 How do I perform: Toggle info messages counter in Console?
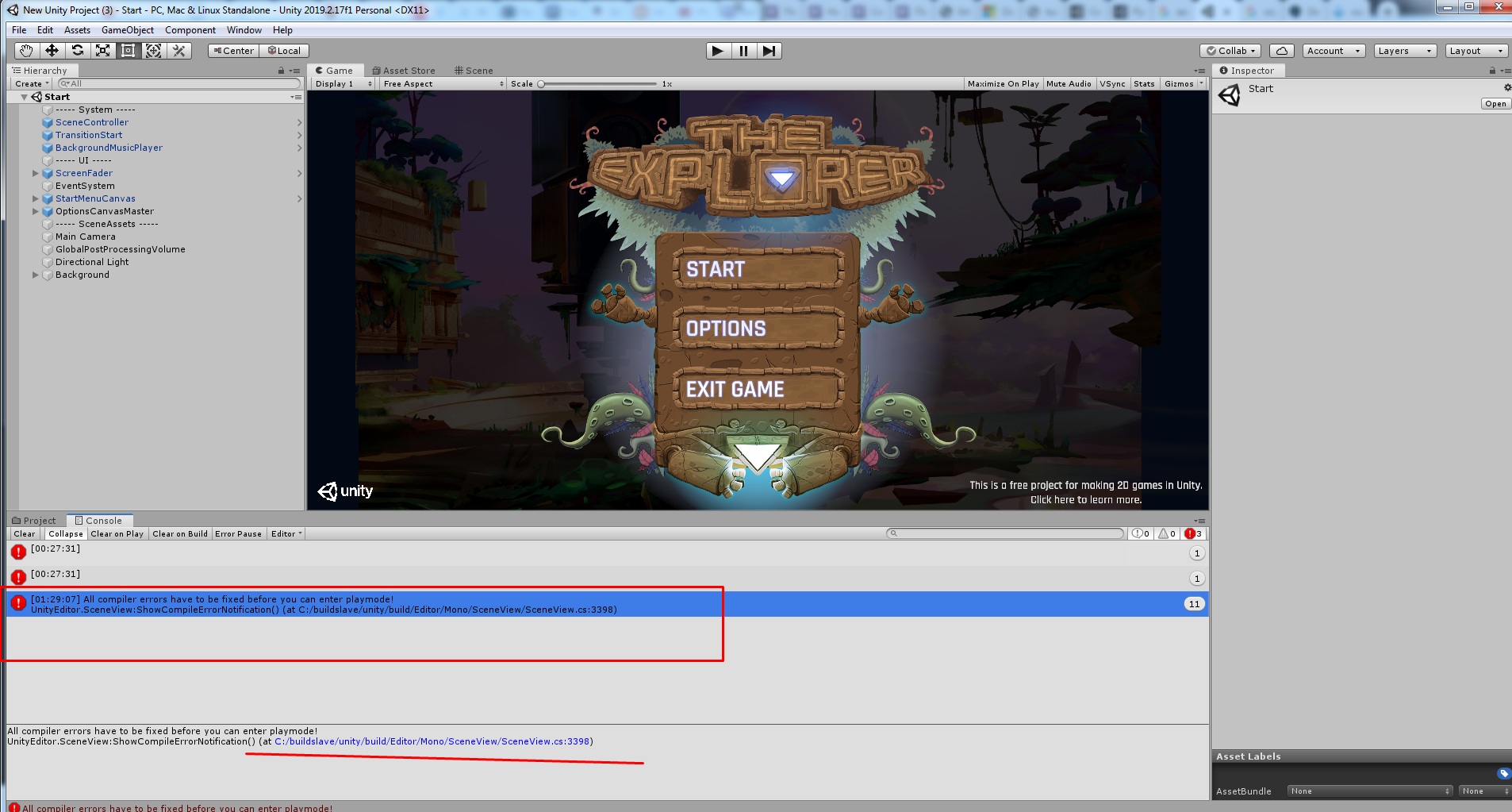[1140, 533]
